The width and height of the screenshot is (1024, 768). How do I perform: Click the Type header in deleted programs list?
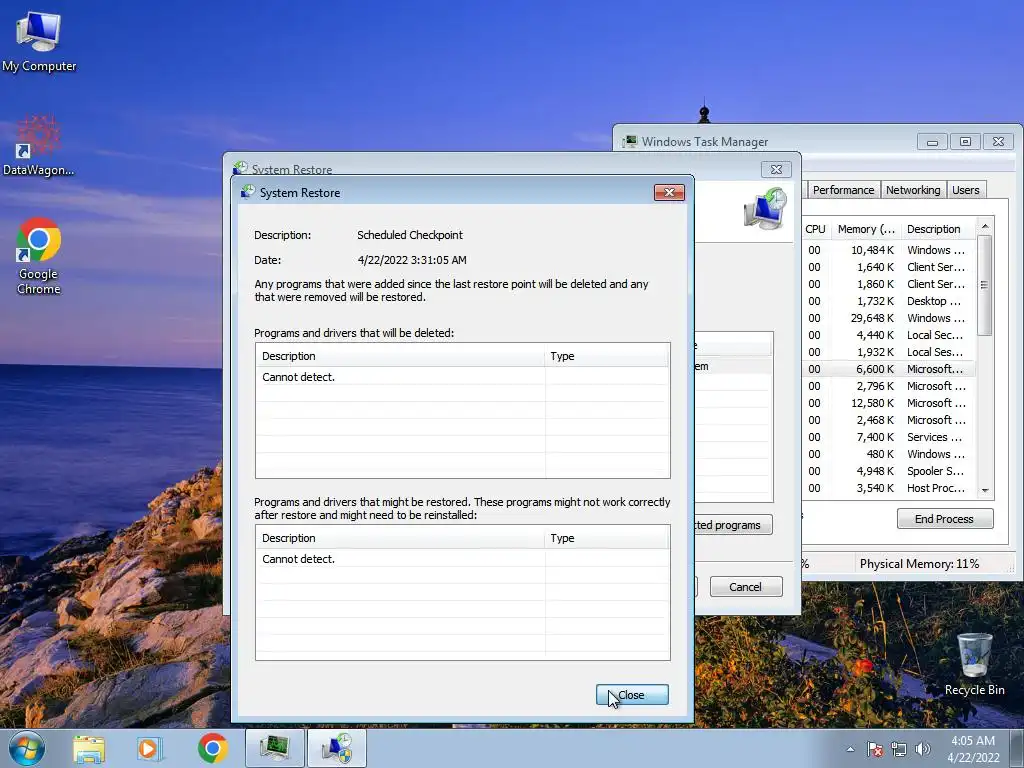click(x=607, y=356)
